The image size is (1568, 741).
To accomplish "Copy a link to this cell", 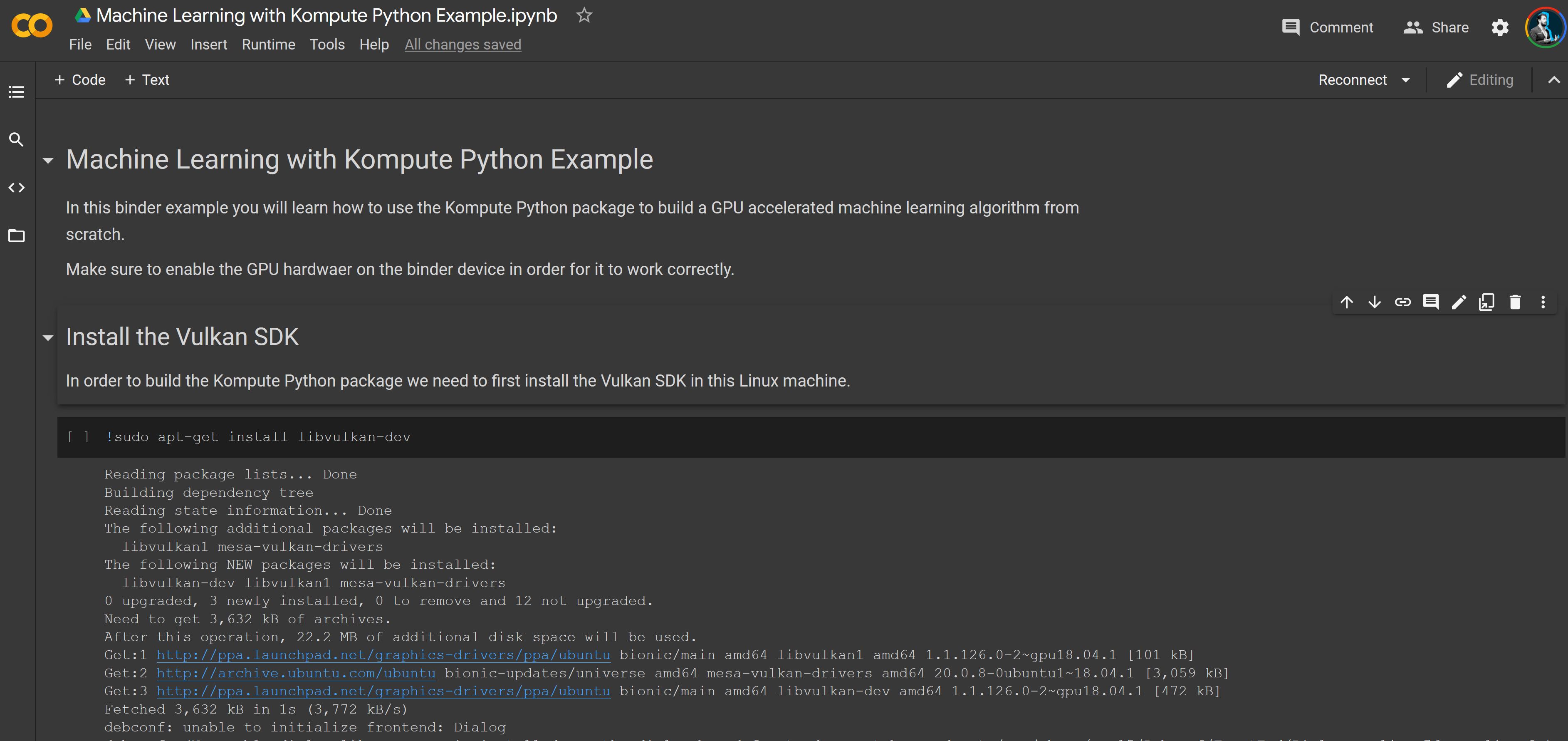I will tap(1403, 301).
